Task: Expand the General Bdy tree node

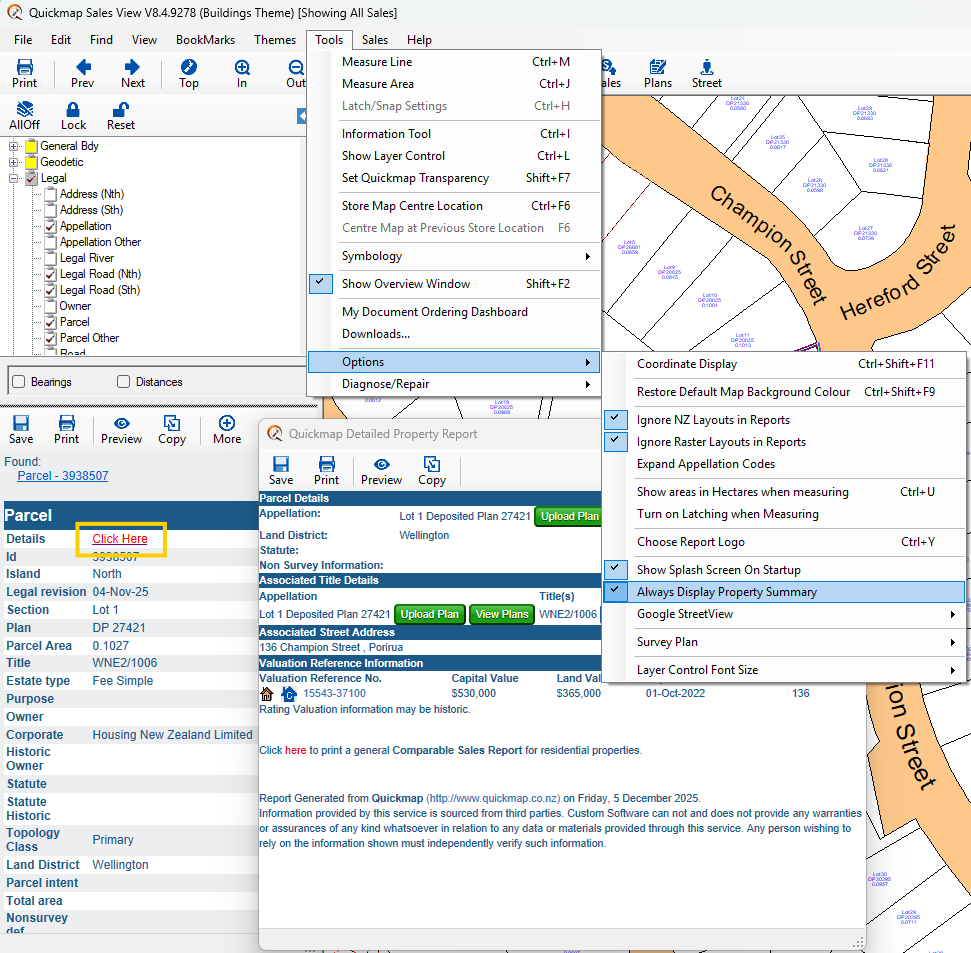Action: (14, 146)
